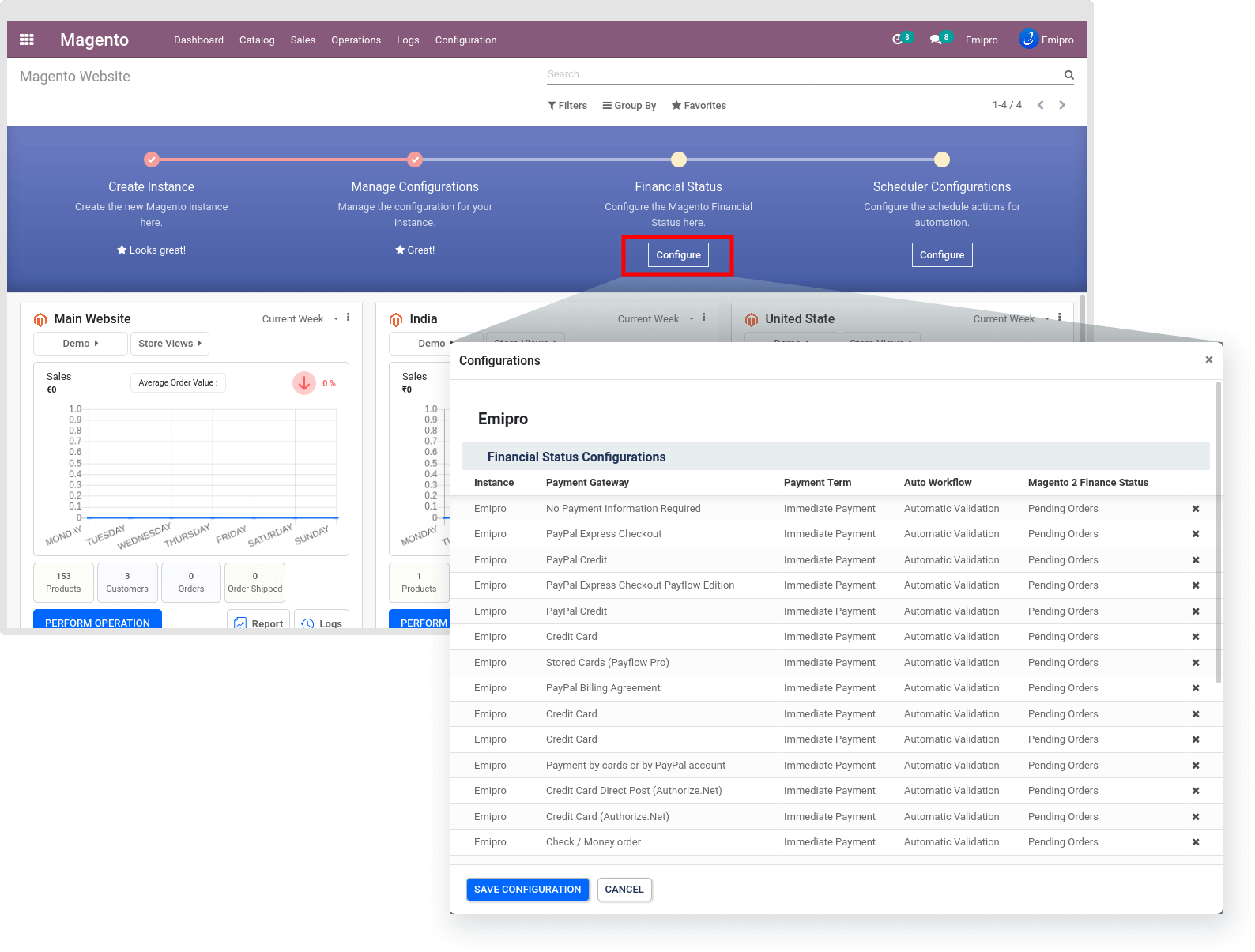Open Logs button on Main Website card

pyautogui.click(x=322, y=621)
